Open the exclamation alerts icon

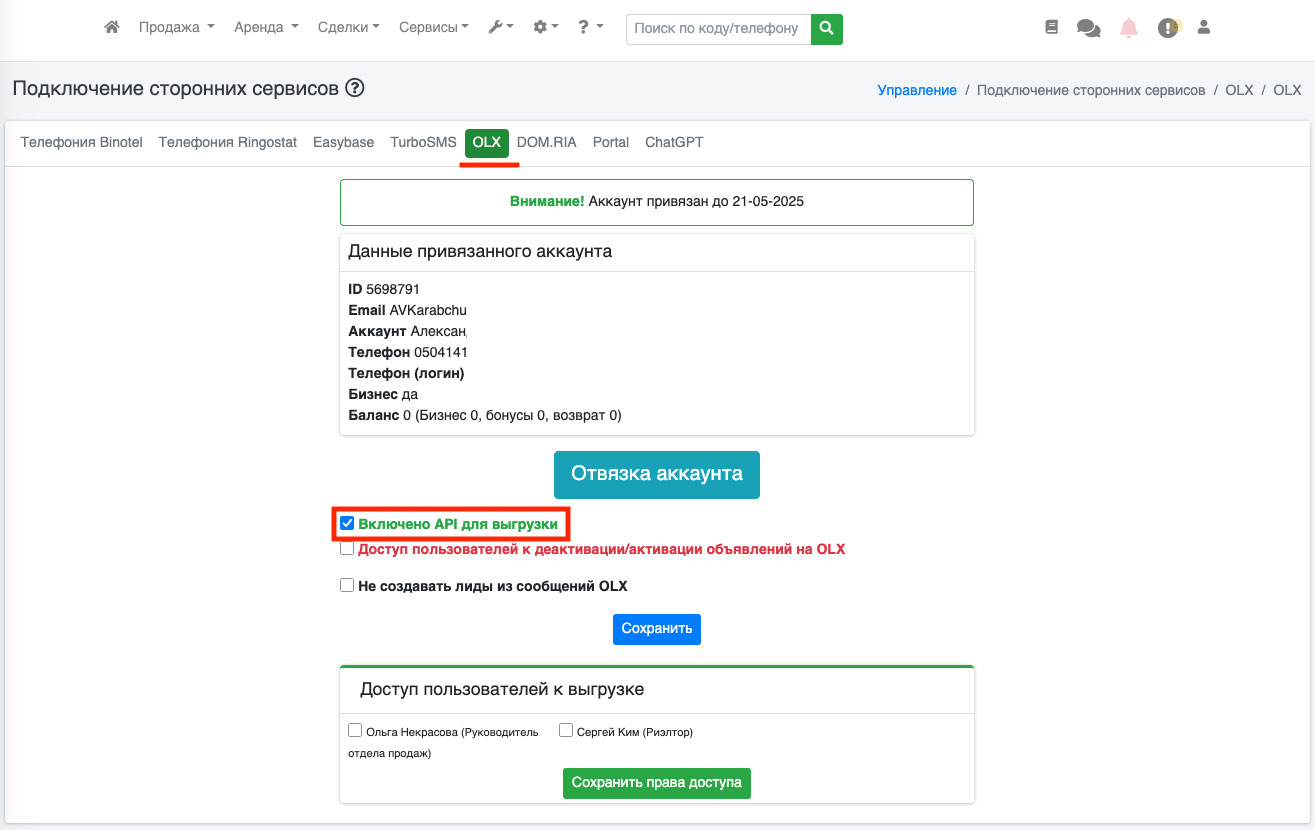[x=1168, y=28]
